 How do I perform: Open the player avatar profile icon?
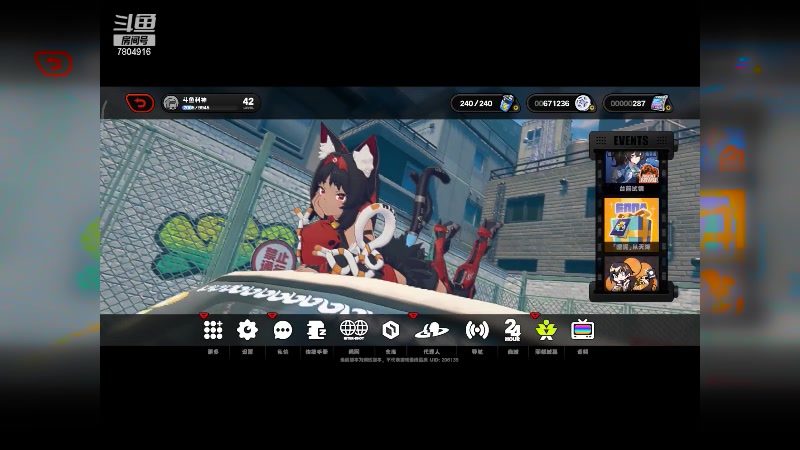point(171,103)
